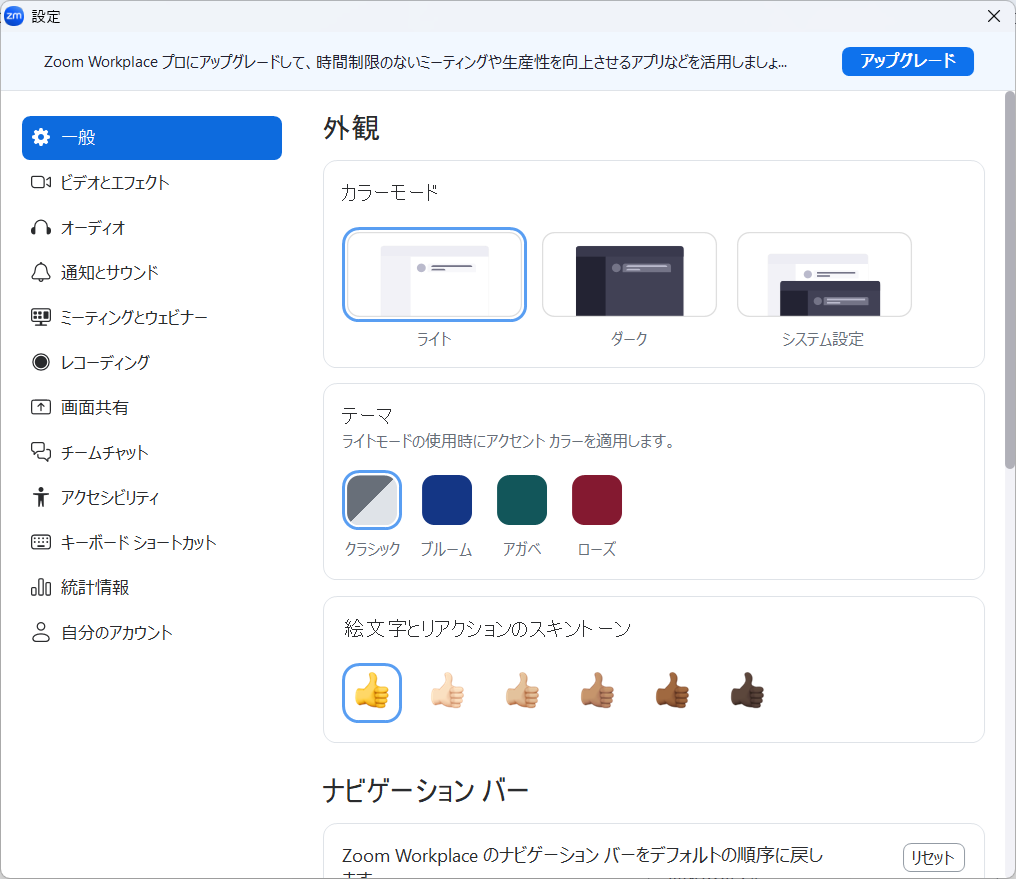Select the システム設定 color mode thumbnail
This screenshot has width=1016, height=879.
click(x=824, y=275)
